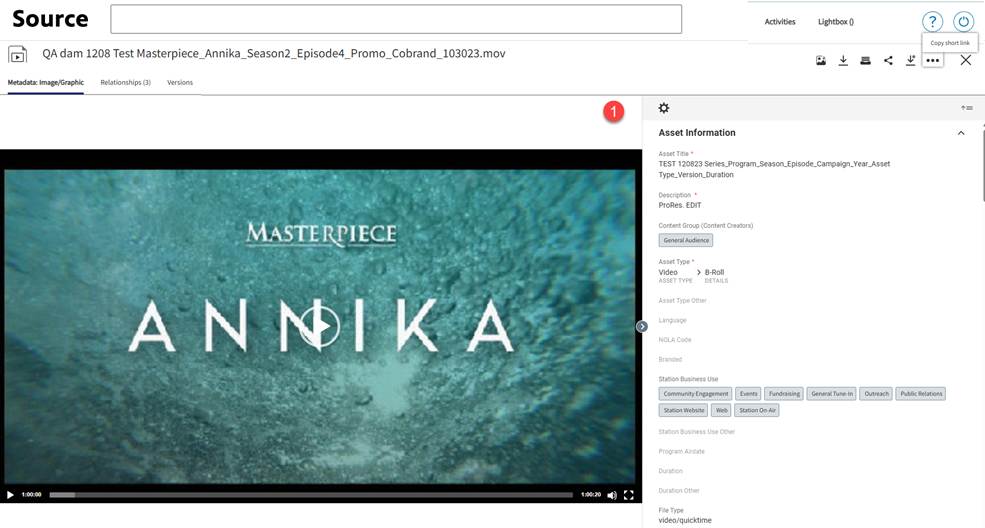Mute the video with the speaker icon

[x=612, y=495]
